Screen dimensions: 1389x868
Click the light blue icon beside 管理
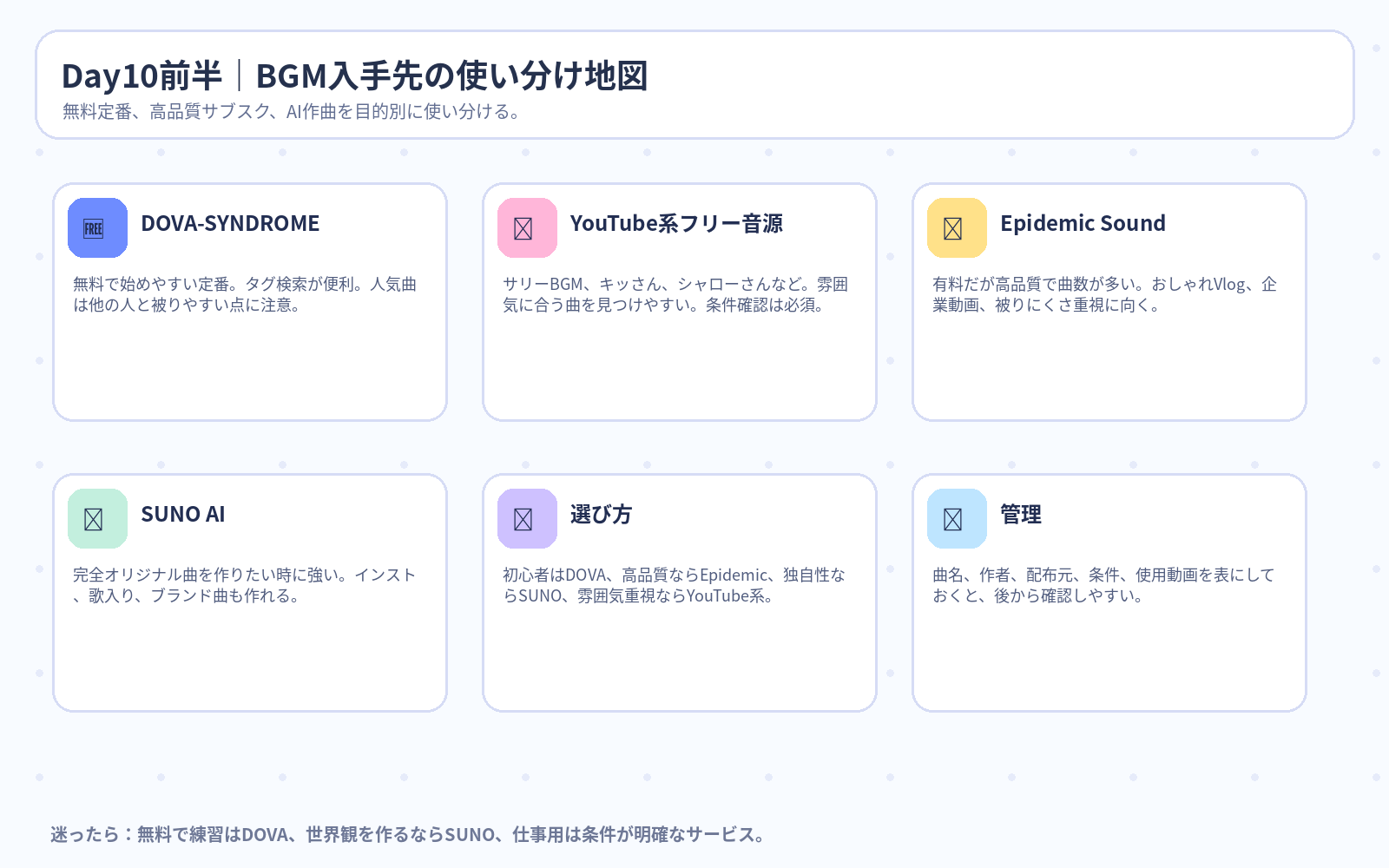(x=957, y=519)
